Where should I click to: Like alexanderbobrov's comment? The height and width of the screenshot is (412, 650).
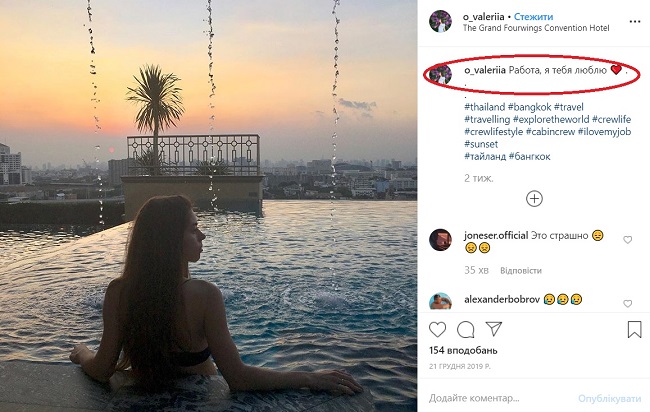coord(628,303)
